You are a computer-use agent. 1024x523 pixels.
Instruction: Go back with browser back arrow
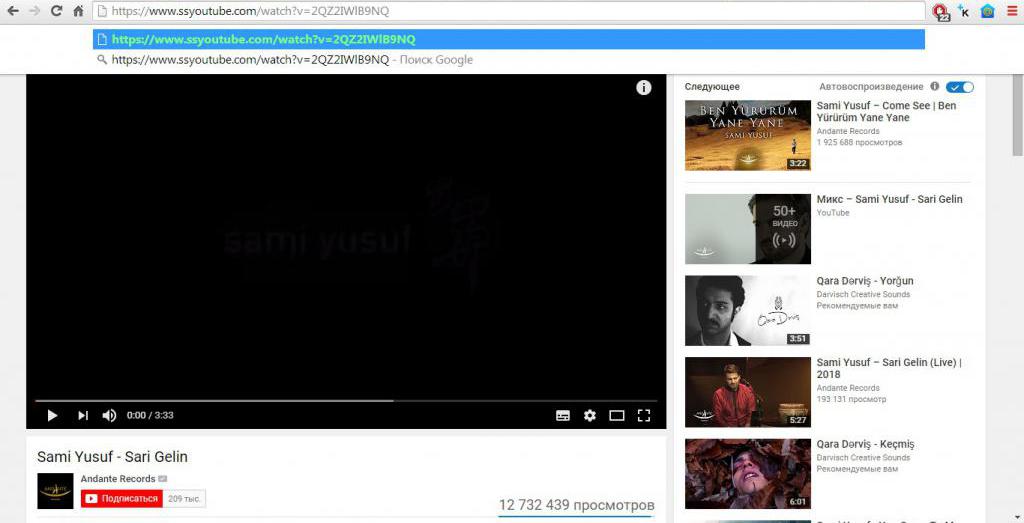(12, 11)
